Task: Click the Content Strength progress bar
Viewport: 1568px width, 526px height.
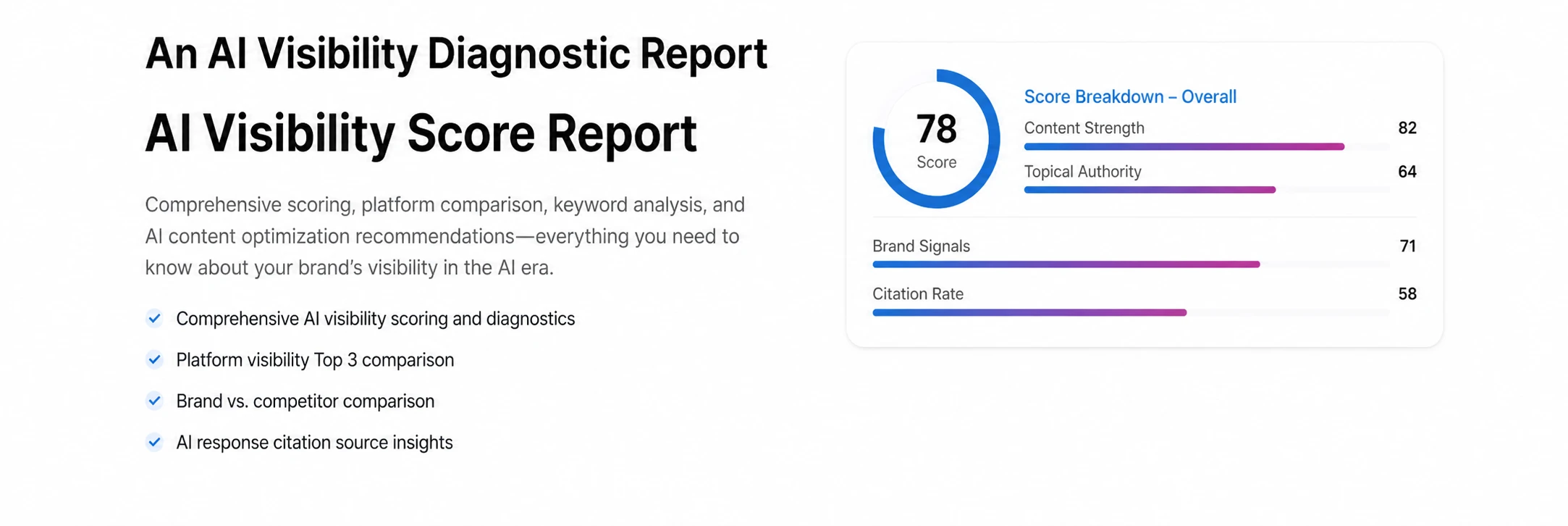Action: pyautogui.click(x=1206, y=147)
